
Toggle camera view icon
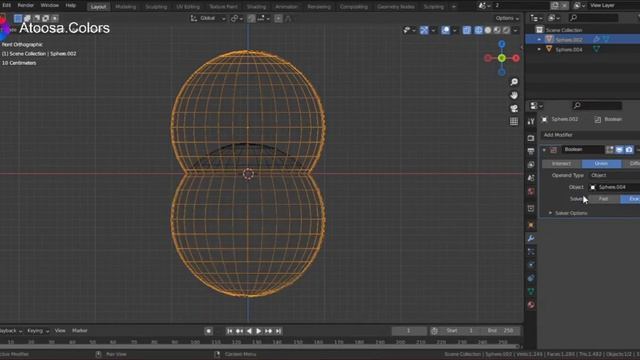click(514, 108)
